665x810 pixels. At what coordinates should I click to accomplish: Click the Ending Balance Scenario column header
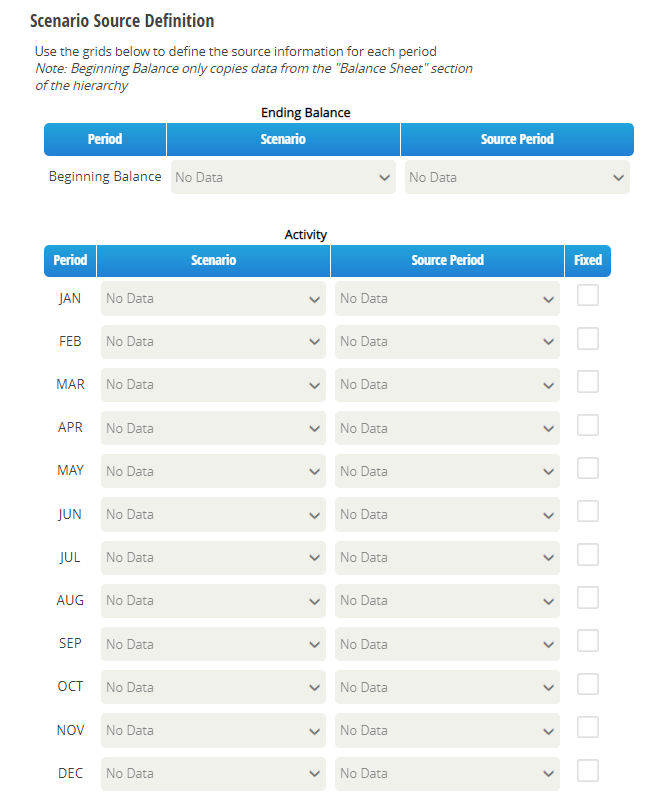[283, 139]
